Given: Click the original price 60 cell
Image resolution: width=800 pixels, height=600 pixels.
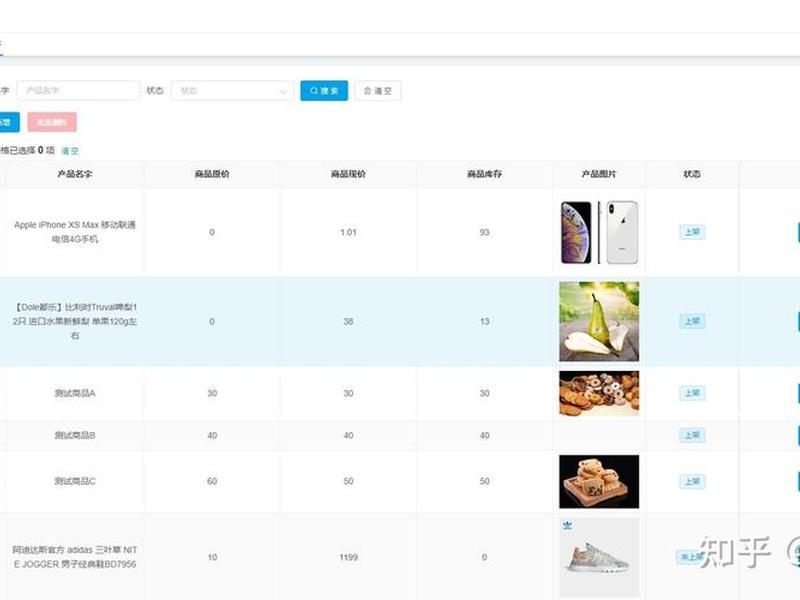Looking at the screenshot, I should coord(212,481).
